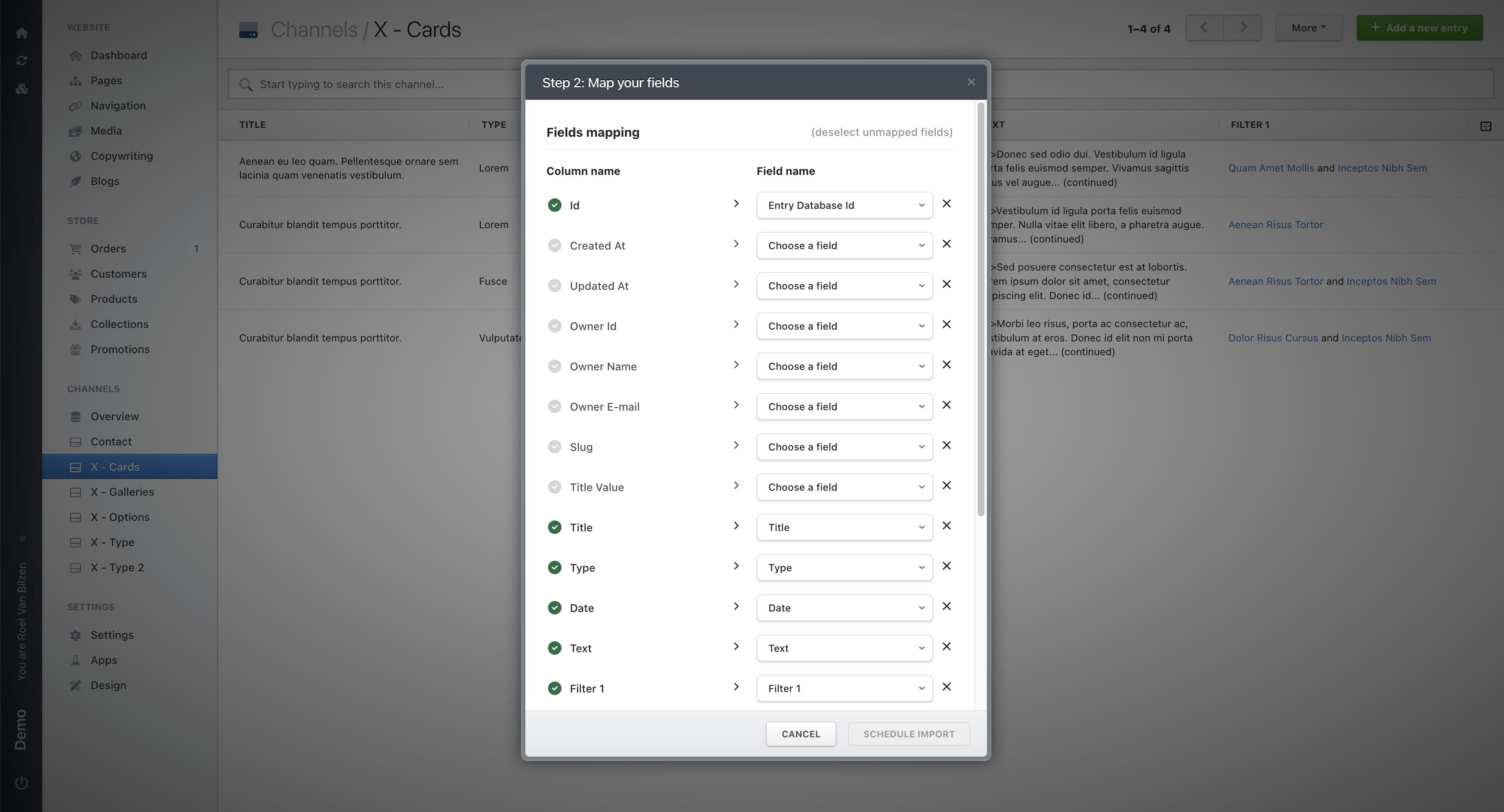The image size is (1504, 812).
Task: Open the Dashboard menu item
Action: tap(117, 55)
